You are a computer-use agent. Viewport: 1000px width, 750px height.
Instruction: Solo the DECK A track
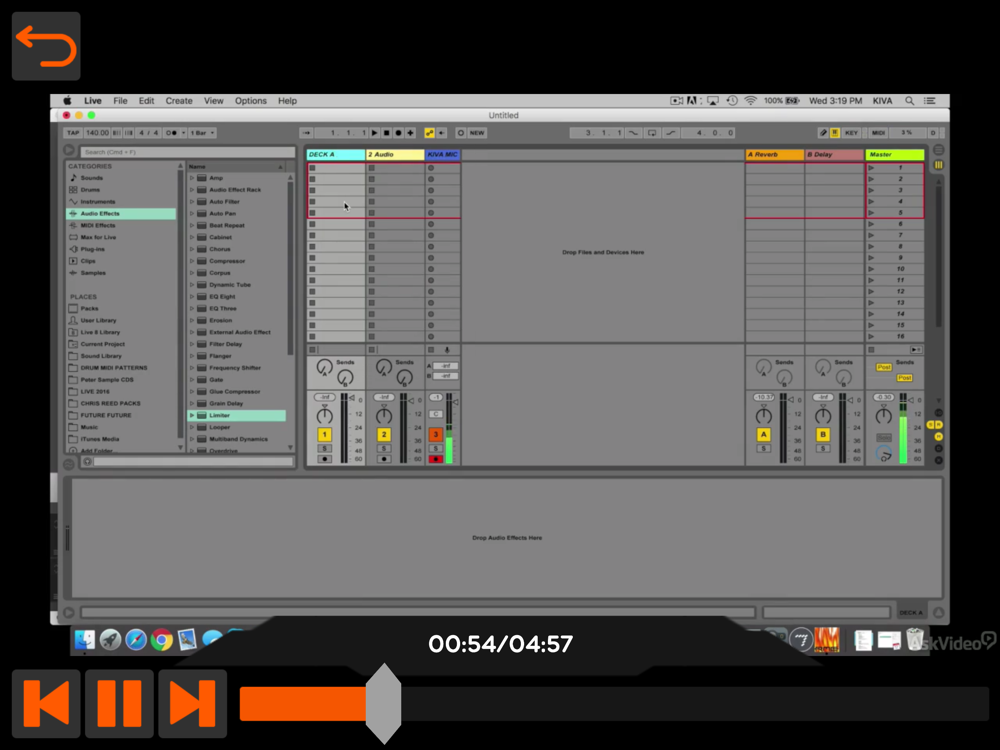click(x=324, y=449)
